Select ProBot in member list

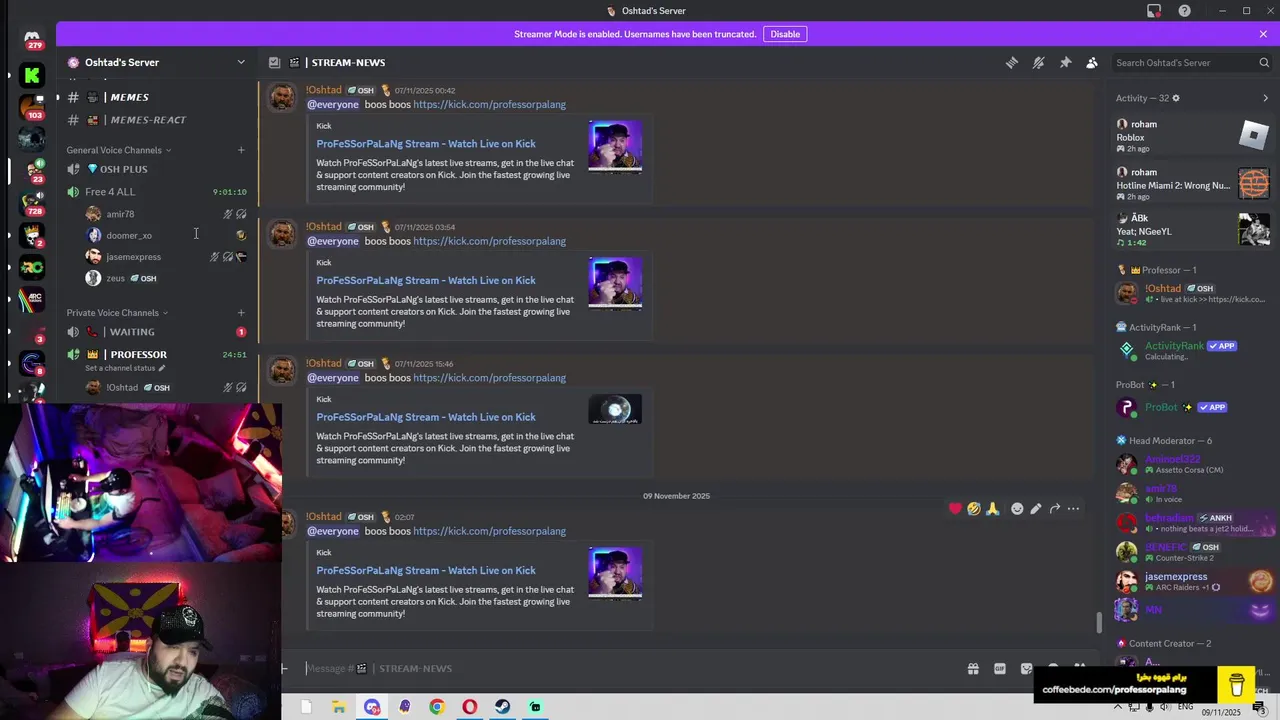point(1193,407)
